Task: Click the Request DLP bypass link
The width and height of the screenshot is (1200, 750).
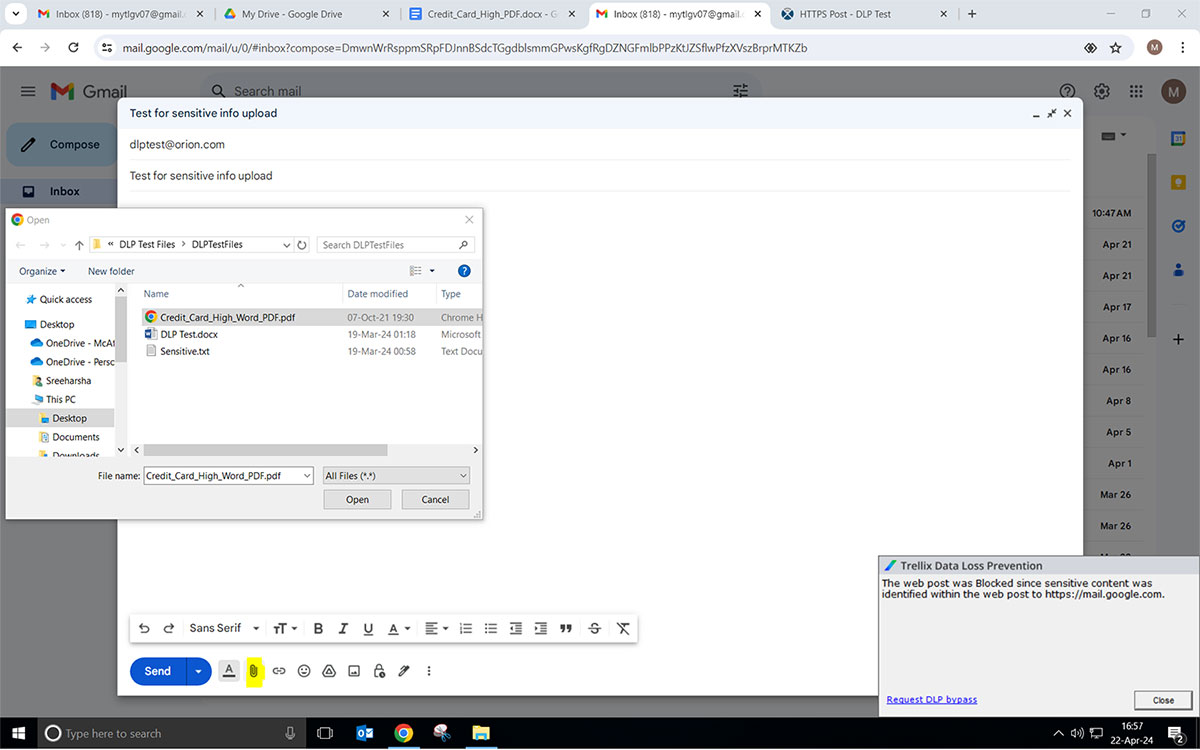Action: [931, 699]
